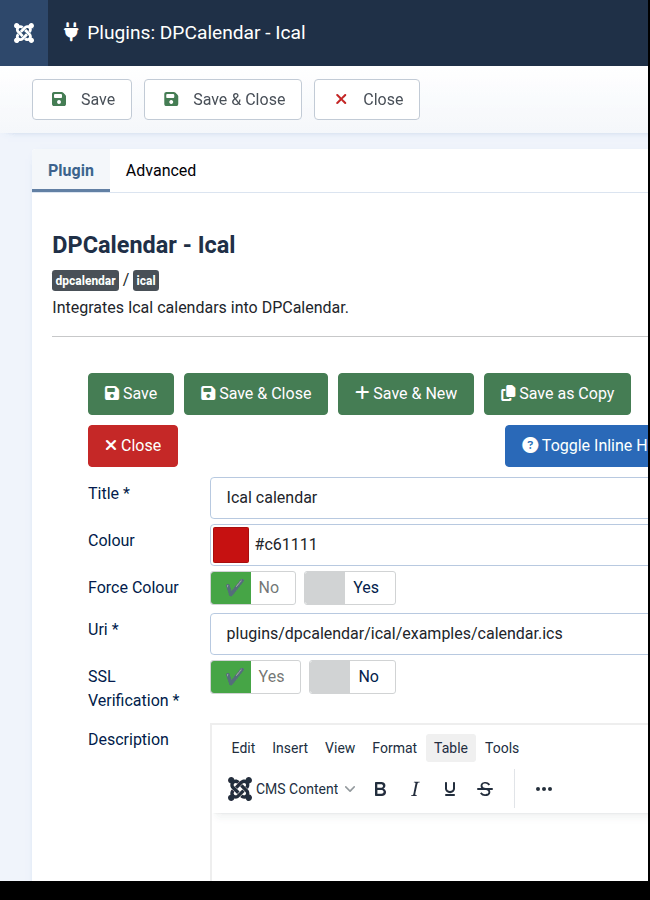
Task: Click the red colour swatch
Action: pos(231,545)
